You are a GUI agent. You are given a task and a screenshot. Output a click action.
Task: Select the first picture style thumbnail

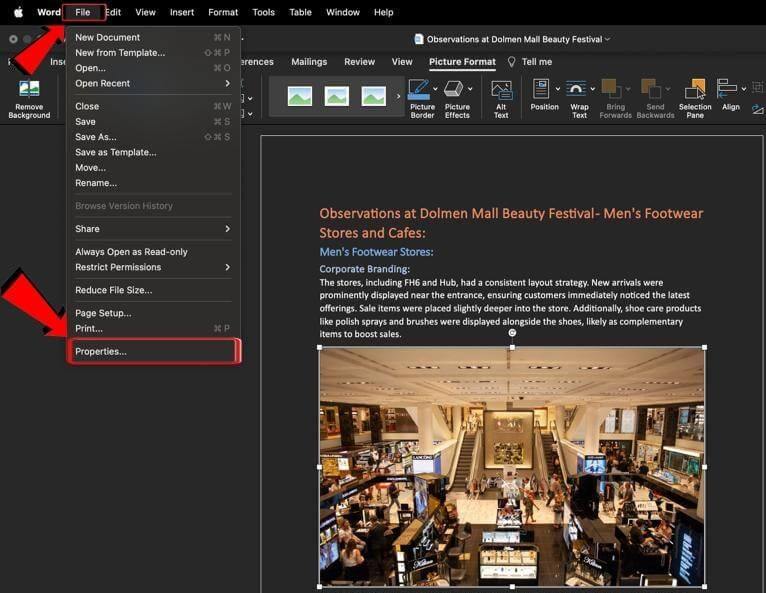[x=299, y=96]
